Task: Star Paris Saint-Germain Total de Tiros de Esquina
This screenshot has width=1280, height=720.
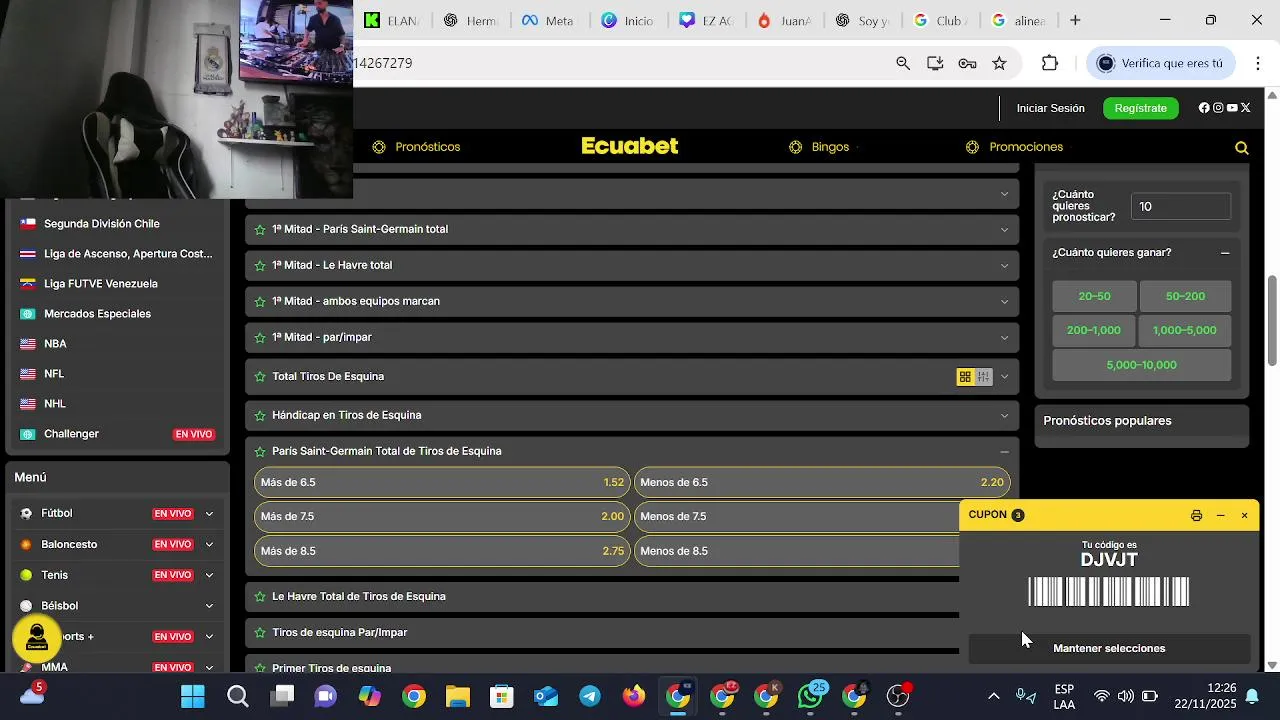Action: 260,452
